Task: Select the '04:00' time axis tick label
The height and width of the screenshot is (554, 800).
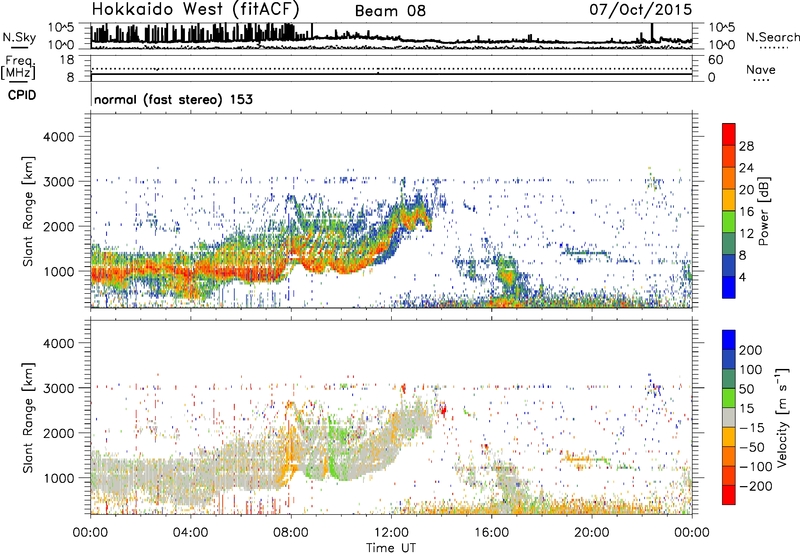Action: [x=190, y=533]
